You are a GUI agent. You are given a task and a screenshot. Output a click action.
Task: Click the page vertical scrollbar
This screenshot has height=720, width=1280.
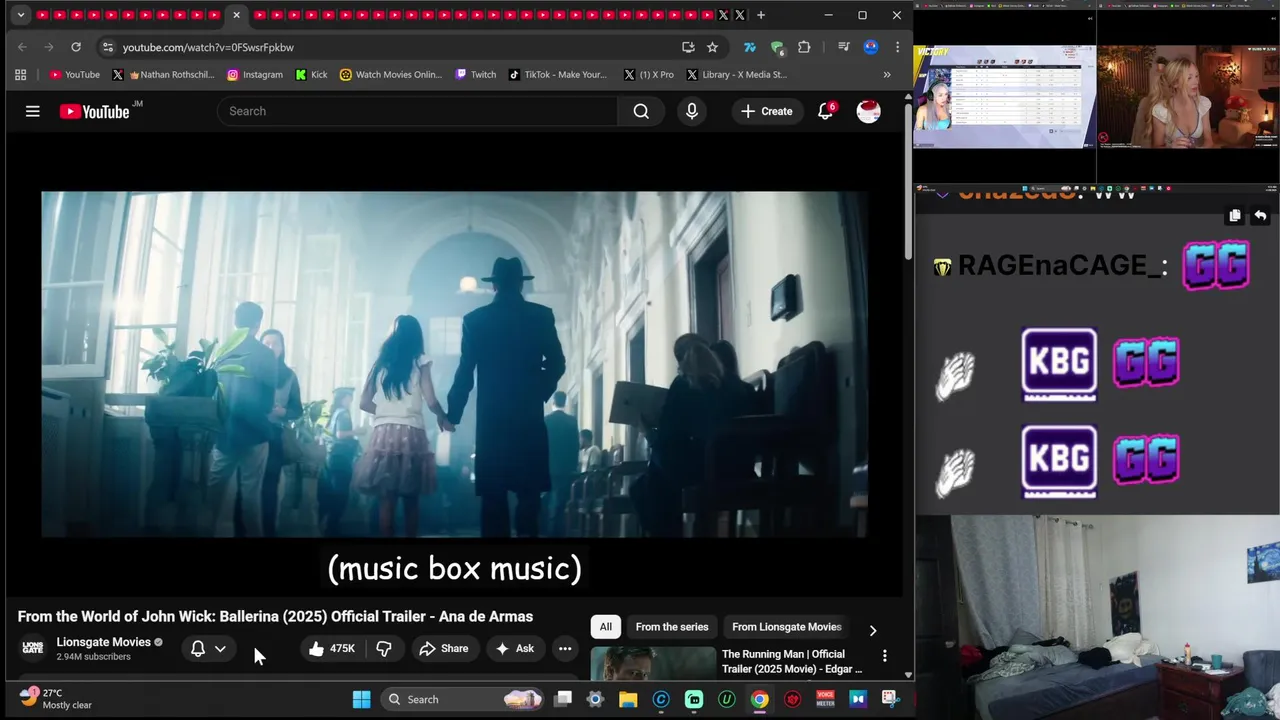pos(908,180)
